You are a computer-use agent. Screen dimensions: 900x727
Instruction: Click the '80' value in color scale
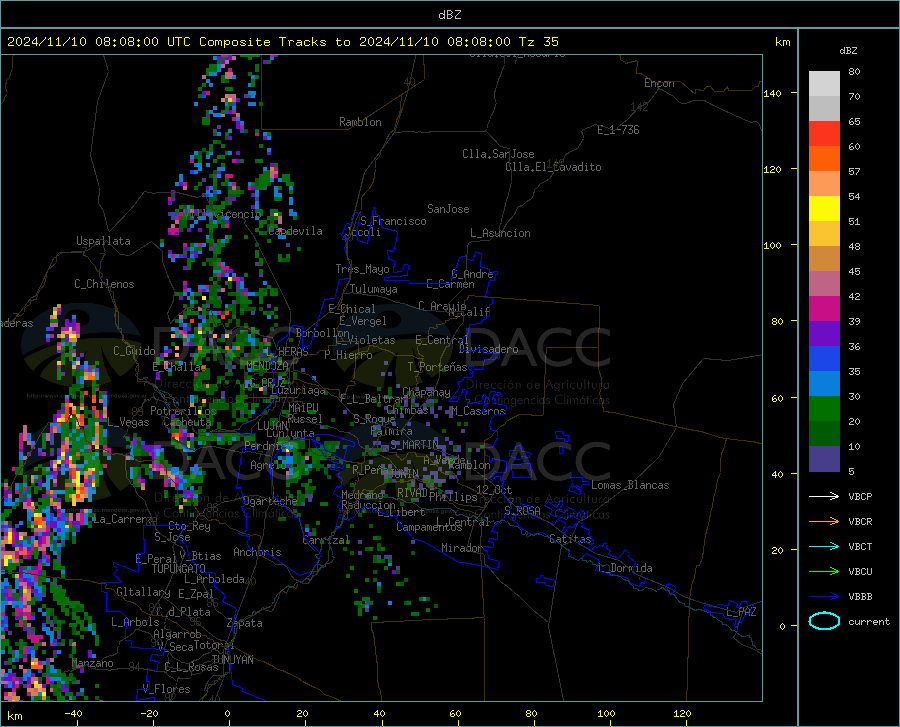[x=854, y=72]
